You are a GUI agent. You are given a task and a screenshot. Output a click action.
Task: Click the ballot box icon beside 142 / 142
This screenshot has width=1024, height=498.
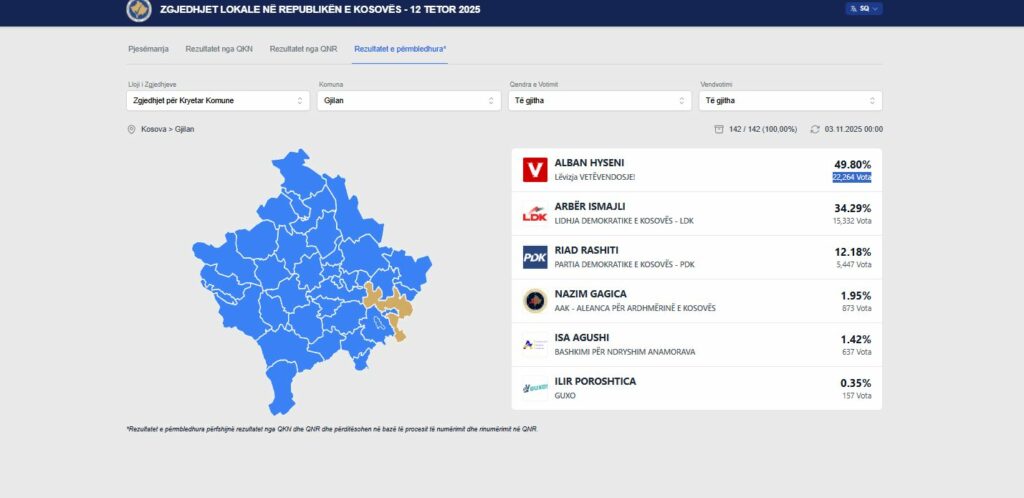coord(719,129)
